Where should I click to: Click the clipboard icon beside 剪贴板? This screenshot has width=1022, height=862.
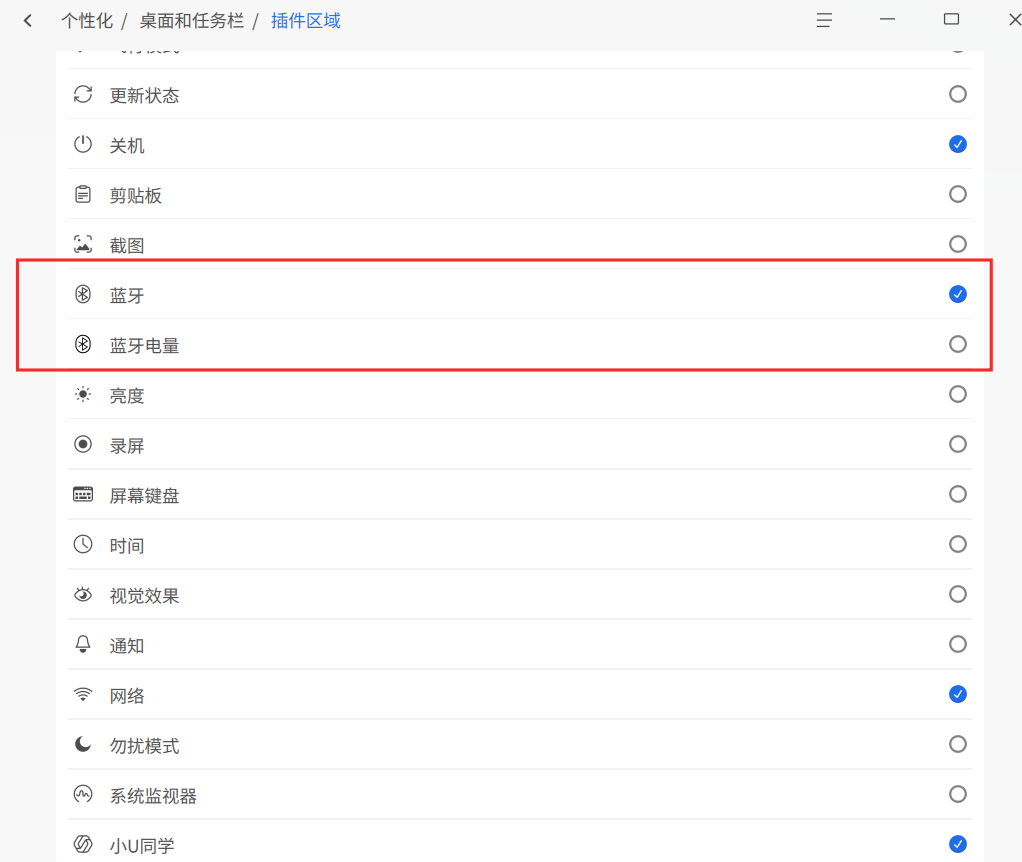coord(83,194)
